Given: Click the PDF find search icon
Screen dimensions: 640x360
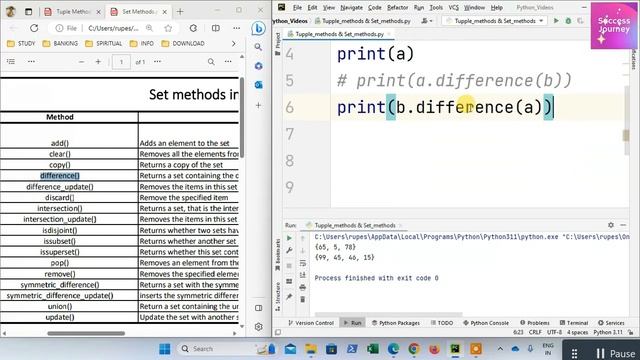Looking at the screenshot, I should (x=211, y=62).
